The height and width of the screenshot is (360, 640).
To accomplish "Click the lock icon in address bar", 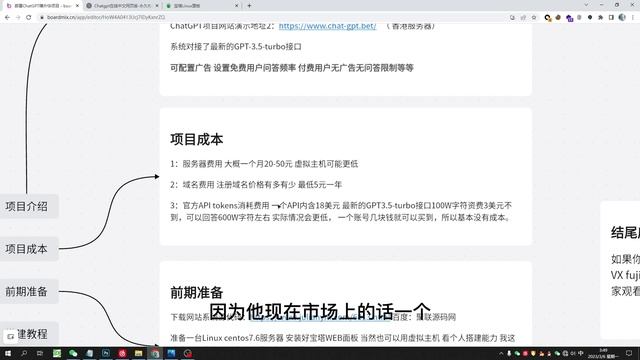I will pyautogui.click(x=42, y=17).
